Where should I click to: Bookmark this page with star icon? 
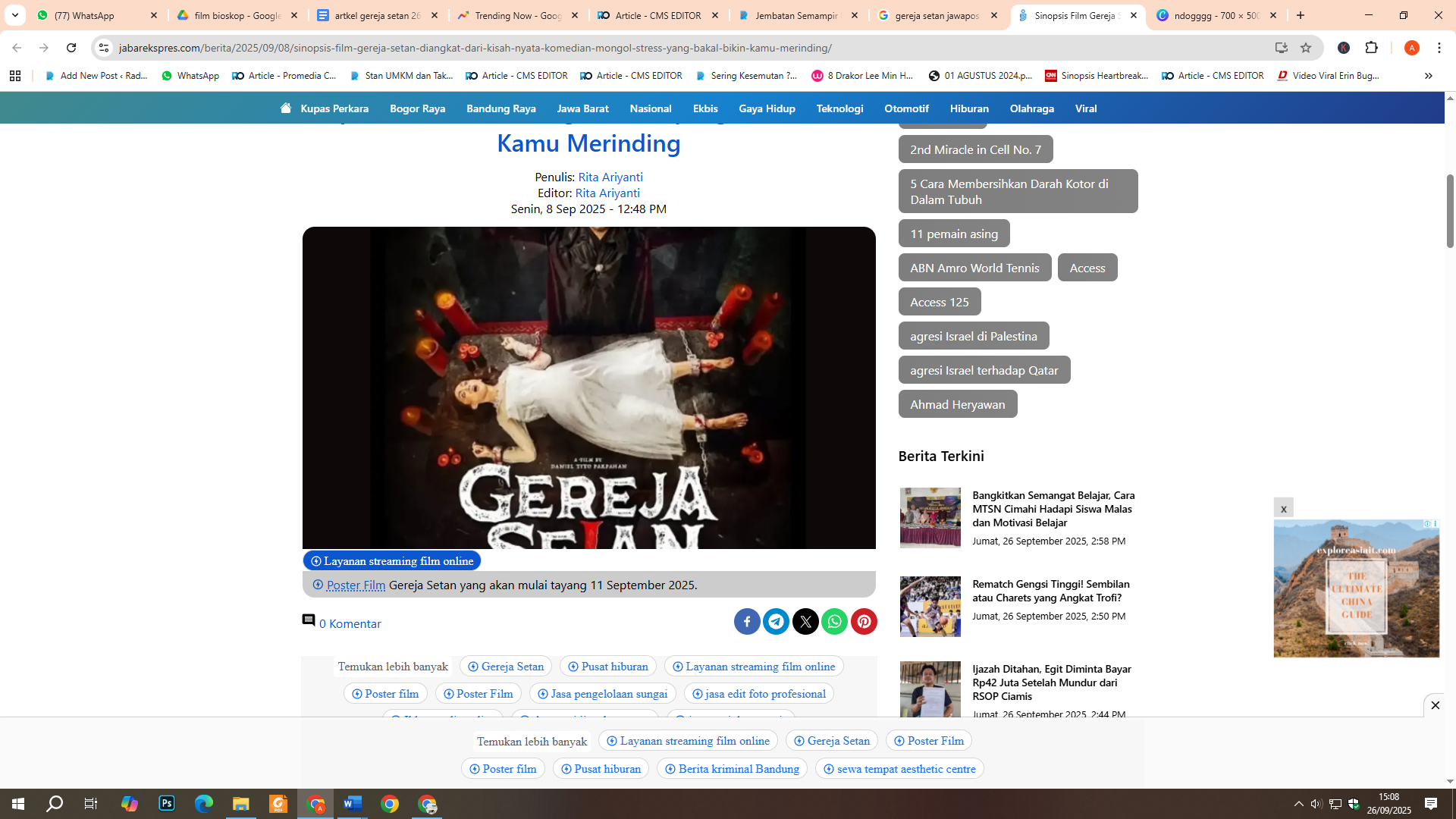1306,48
